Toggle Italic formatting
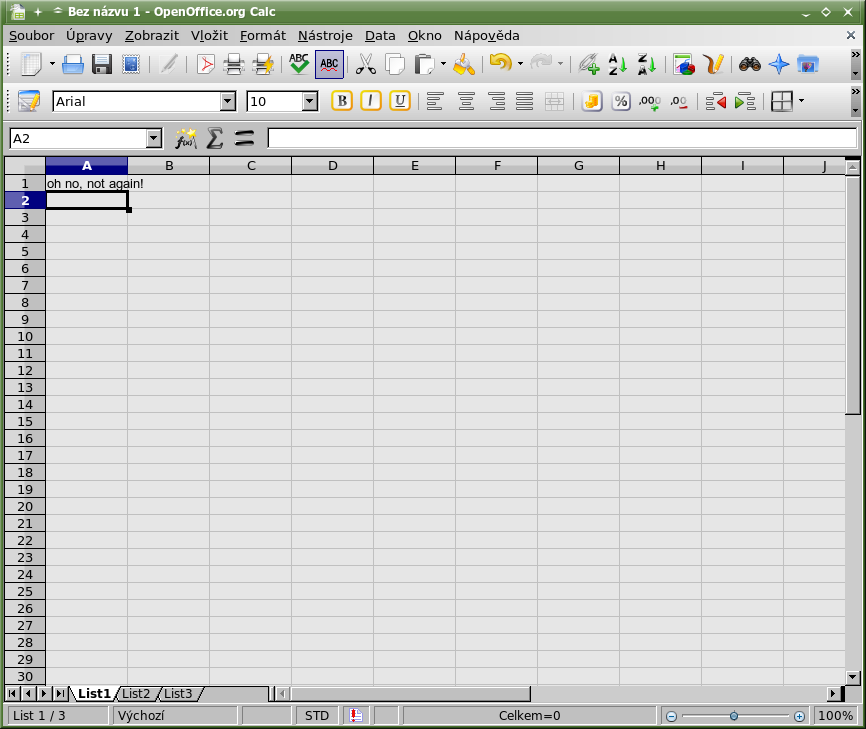The width and height of the screenshot is (866, 729). tap(371, 101)
